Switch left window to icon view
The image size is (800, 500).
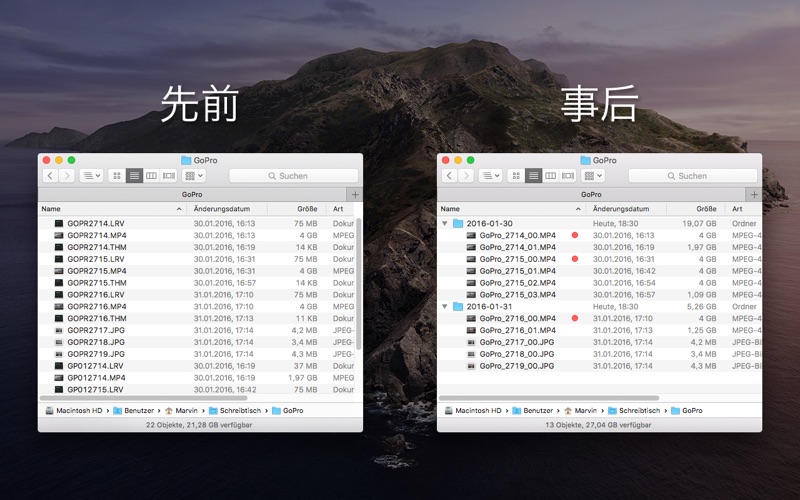(117, 176)
